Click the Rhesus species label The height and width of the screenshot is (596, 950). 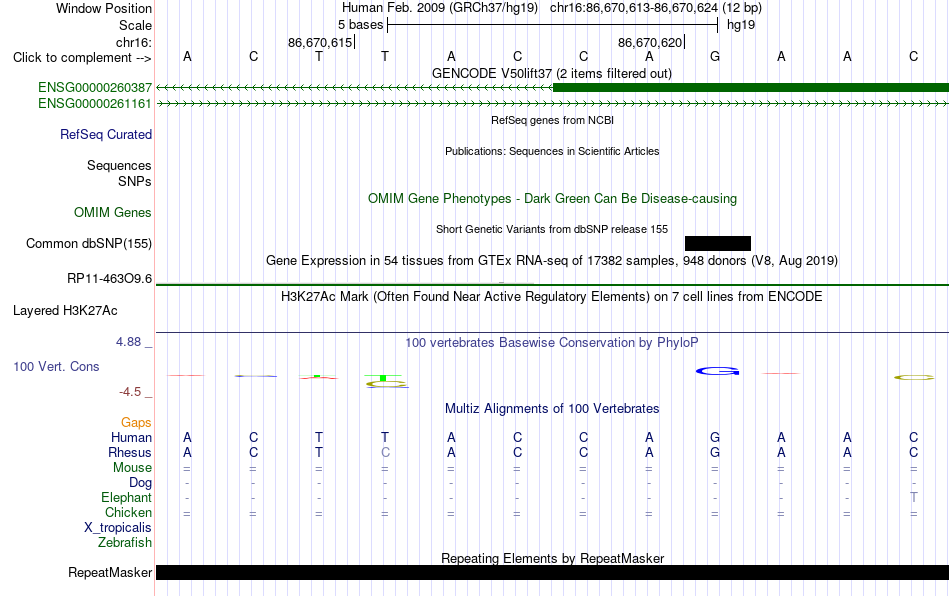pos(130,452)
